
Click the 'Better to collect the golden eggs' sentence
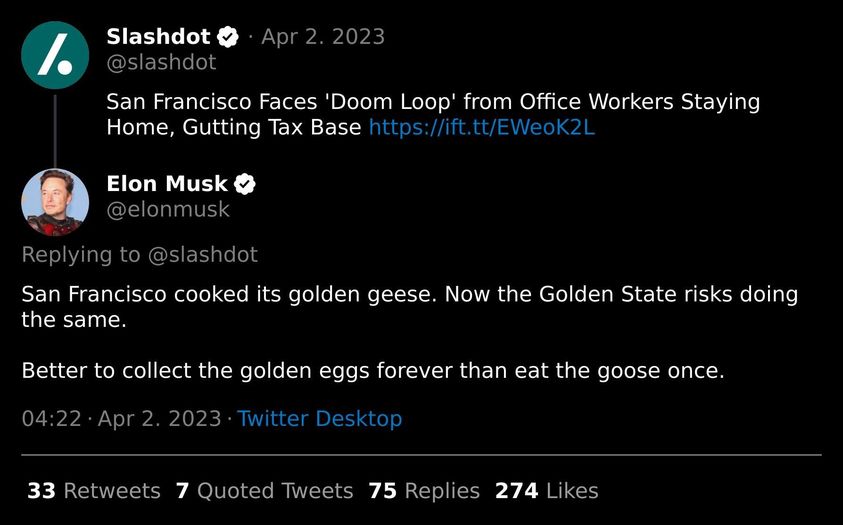373,371
